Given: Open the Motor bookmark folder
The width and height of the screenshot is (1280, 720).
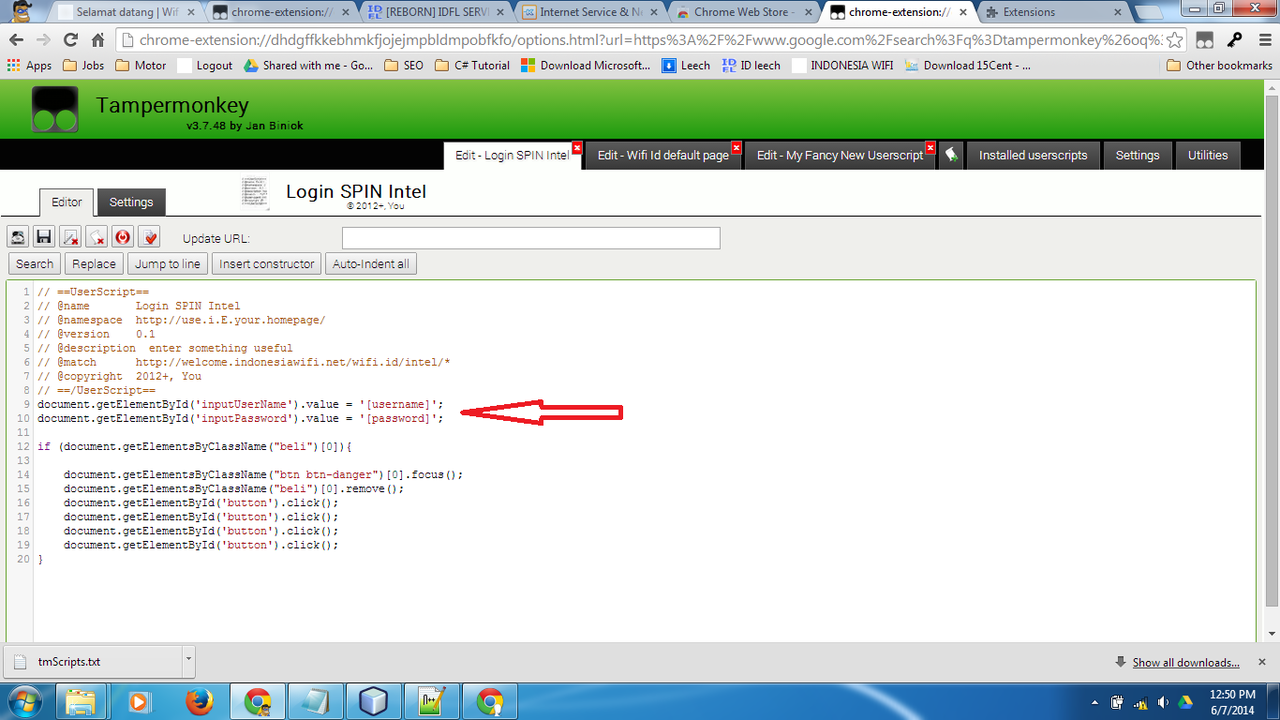Looking at the screenshot, I should point(141,65).
